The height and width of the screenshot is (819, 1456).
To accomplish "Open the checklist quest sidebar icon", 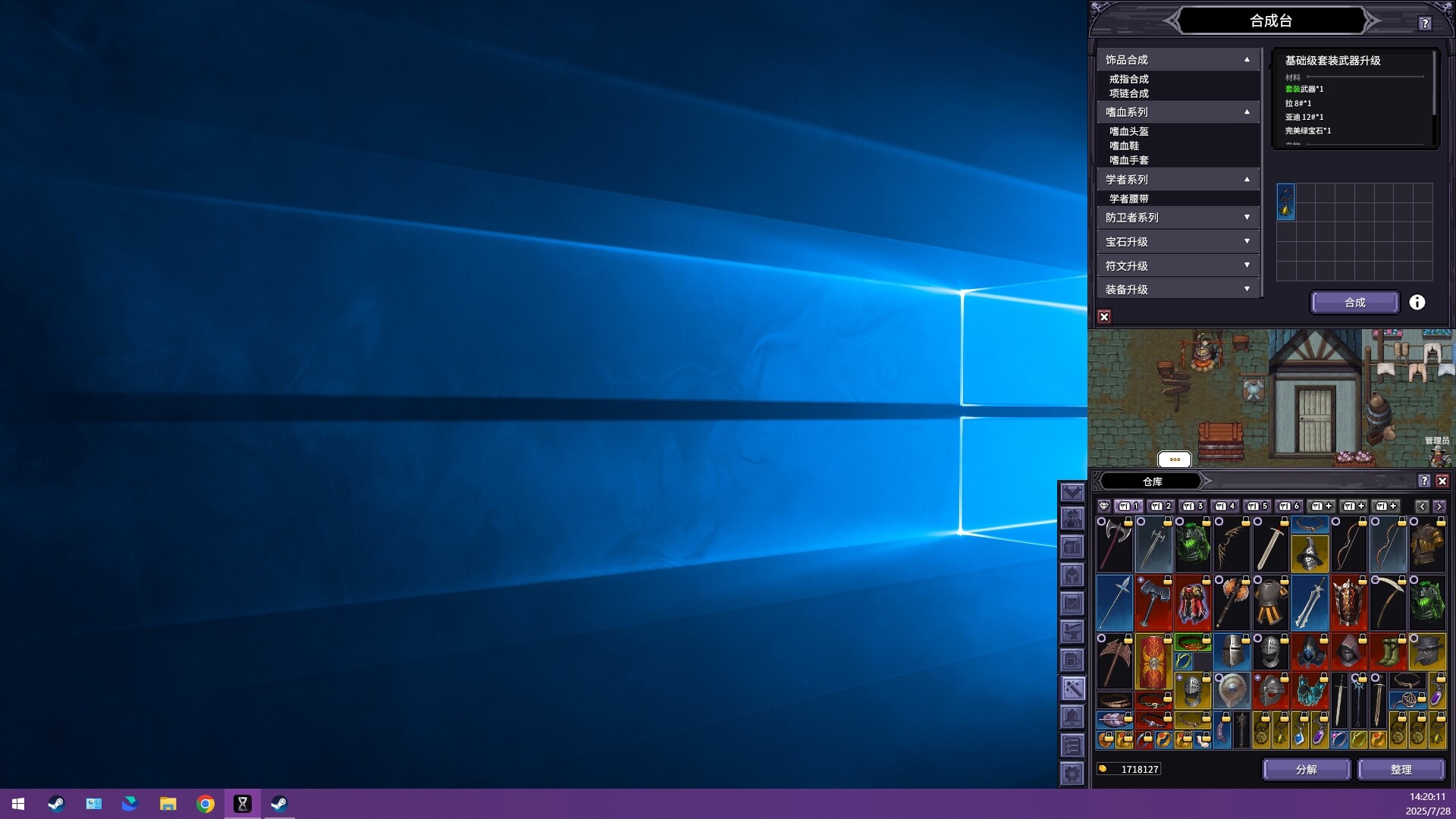I will [1072, 745].
